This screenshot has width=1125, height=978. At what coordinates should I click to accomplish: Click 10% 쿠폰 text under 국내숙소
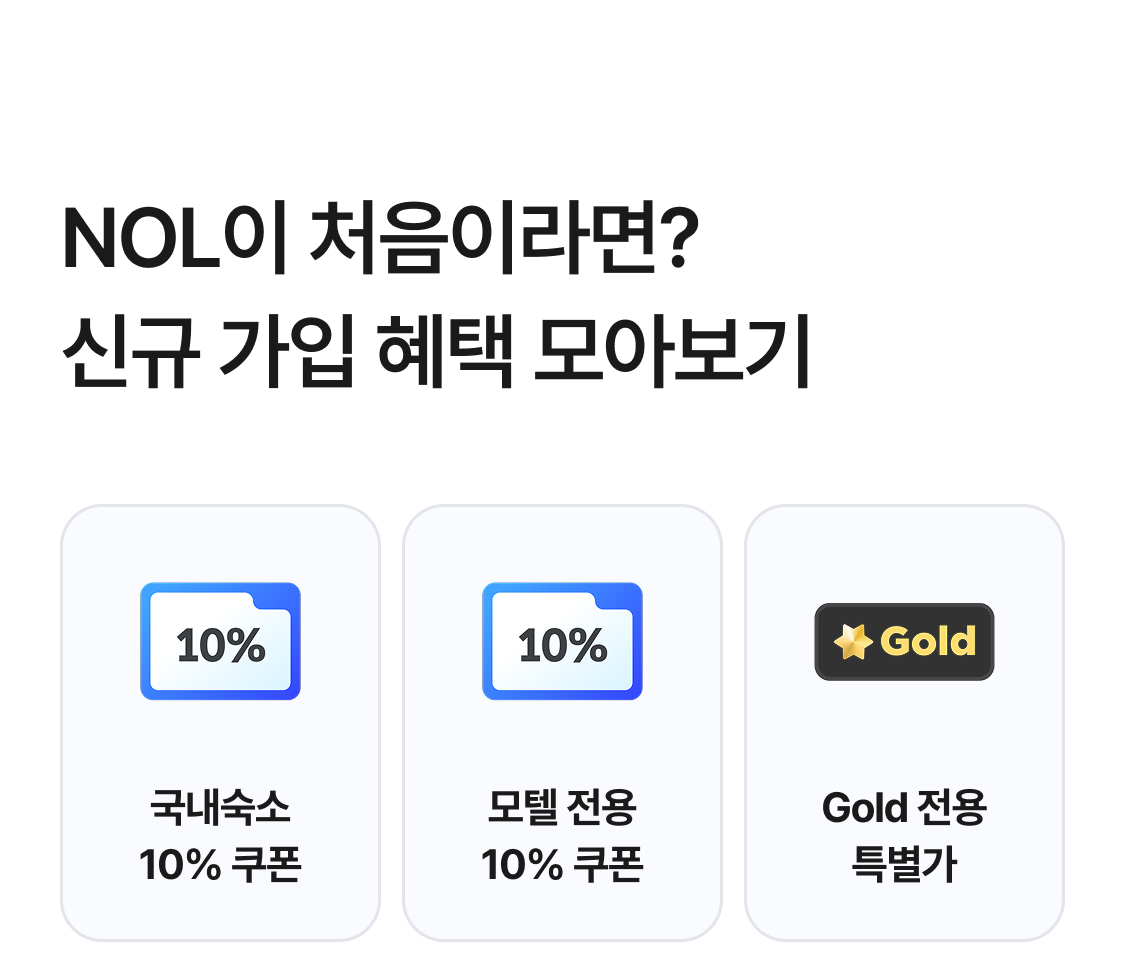point(220,865)
